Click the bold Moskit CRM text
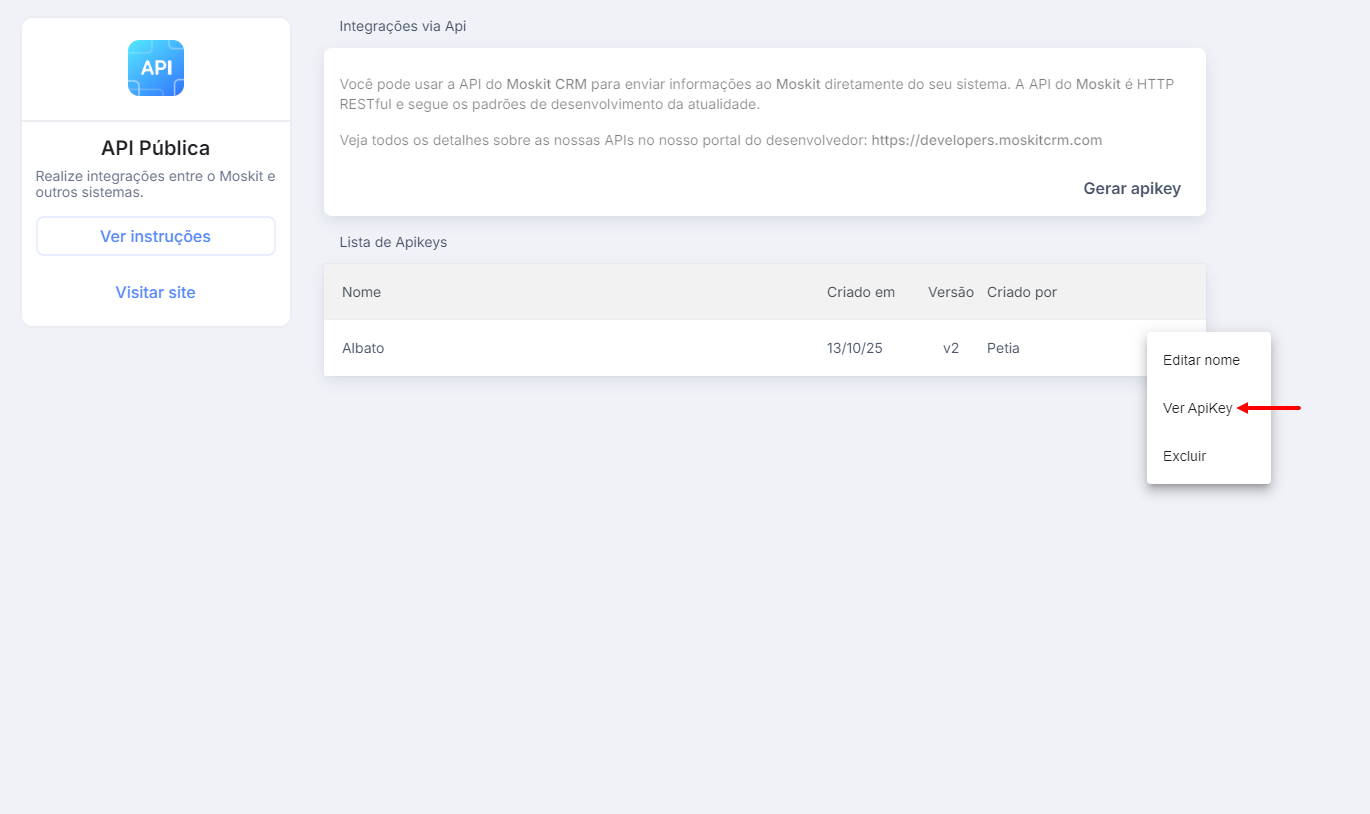Viewport: 1370px width, 814px height. [546, 84]
